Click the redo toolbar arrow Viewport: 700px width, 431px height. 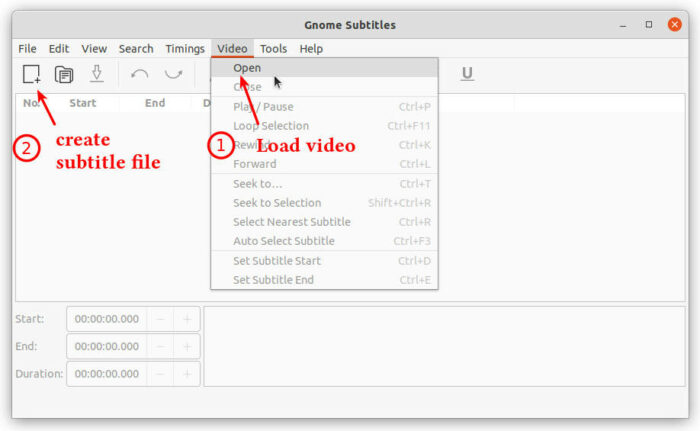coord(173,74)
